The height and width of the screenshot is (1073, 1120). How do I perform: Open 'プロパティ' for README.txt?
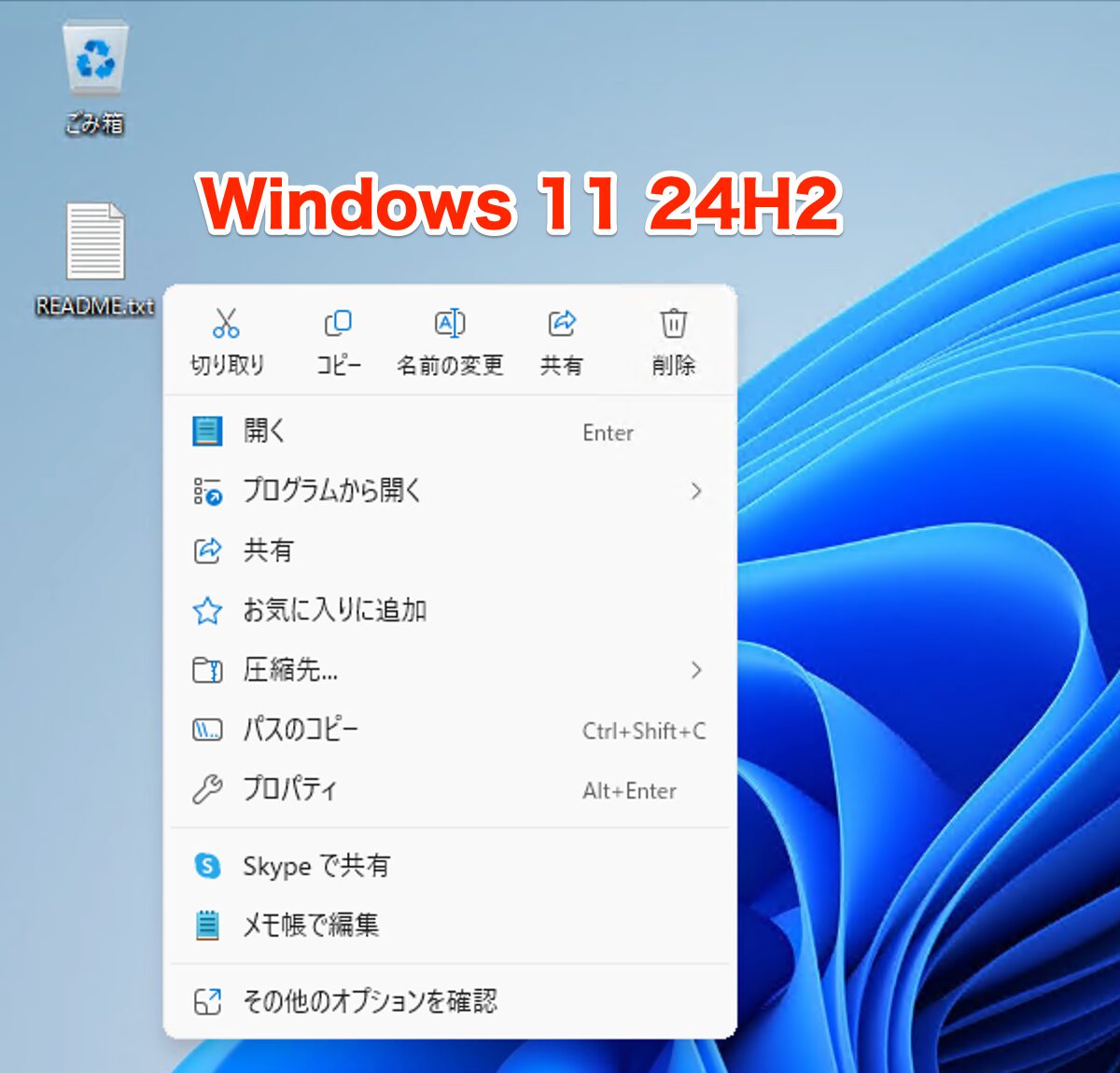pos(291,789)
